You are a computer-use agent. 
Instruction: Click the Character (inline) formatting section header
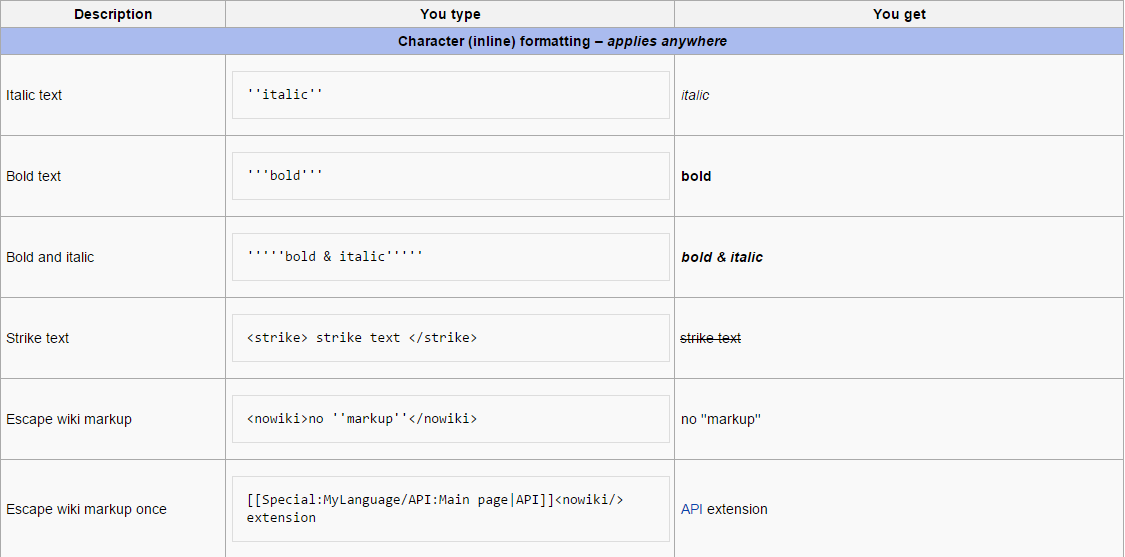point(562,41)
